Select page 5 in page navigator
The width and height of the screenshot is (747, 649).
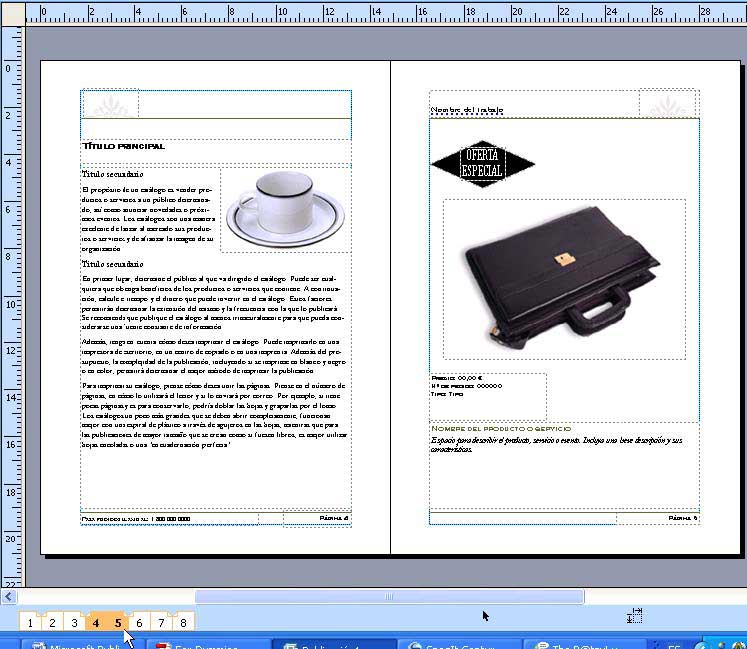[118, 622]
